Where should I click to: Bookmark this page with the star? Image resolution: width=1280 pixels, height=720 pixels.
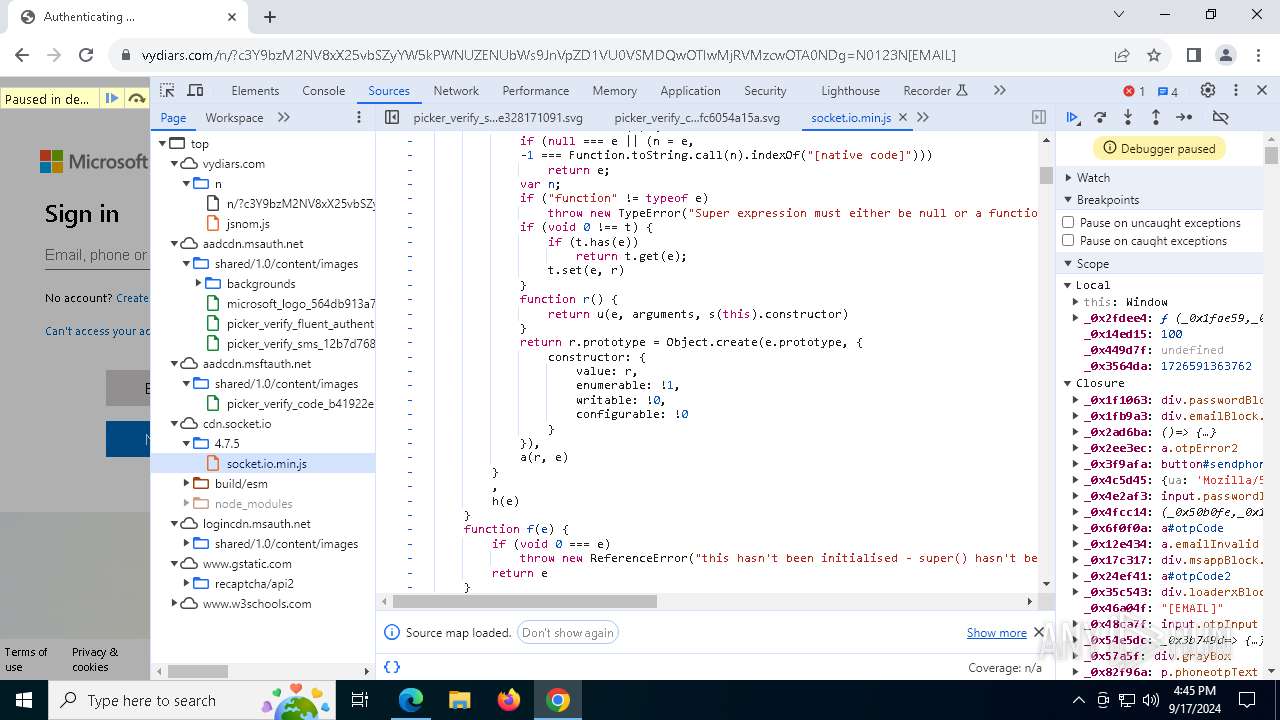[1154, 55]
